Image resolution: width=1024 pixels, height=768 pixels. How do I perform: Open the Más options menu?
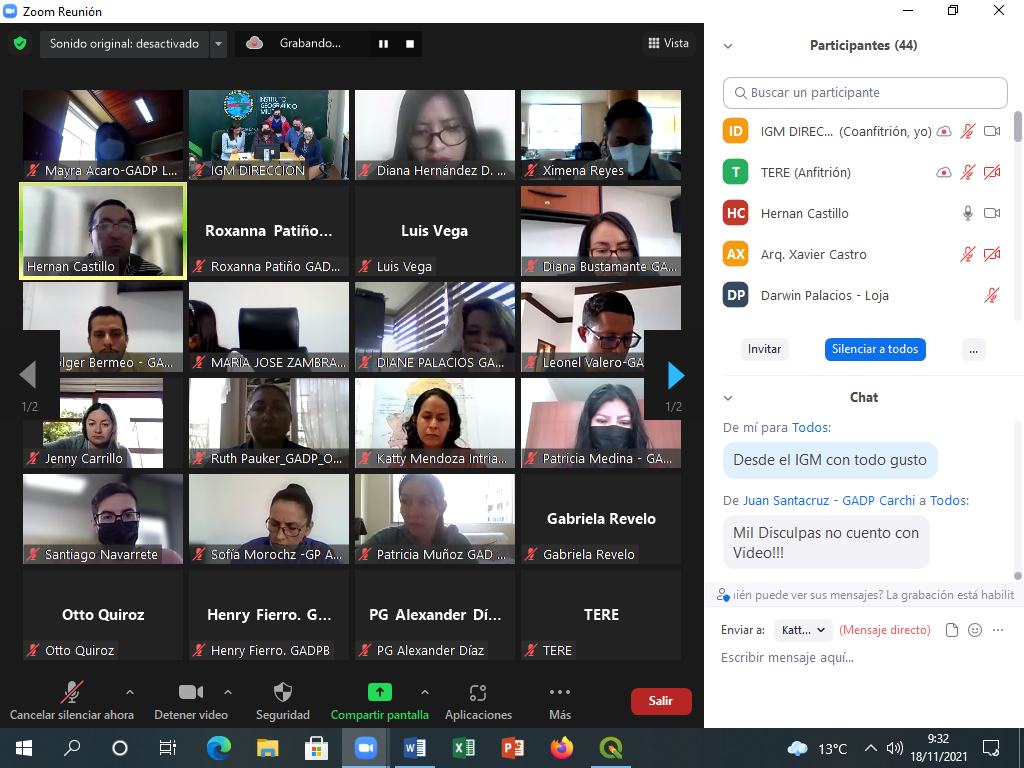pyautogui.click(x=560, y=693)
